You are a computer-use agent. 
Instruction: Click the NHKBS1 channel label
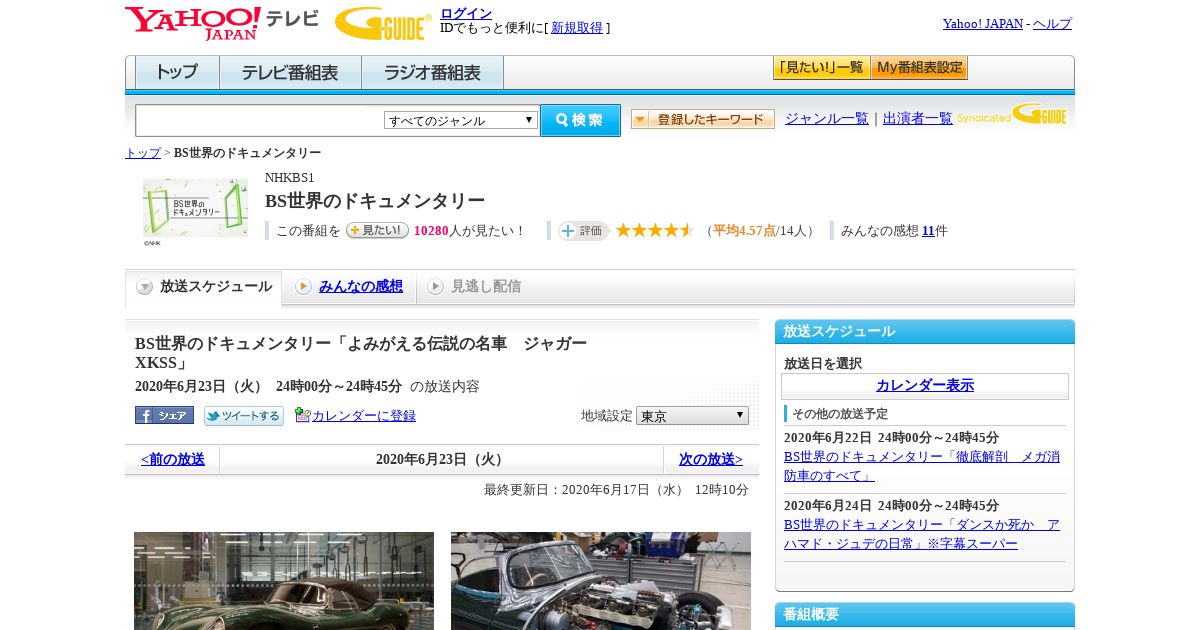(x=290, y=178)
